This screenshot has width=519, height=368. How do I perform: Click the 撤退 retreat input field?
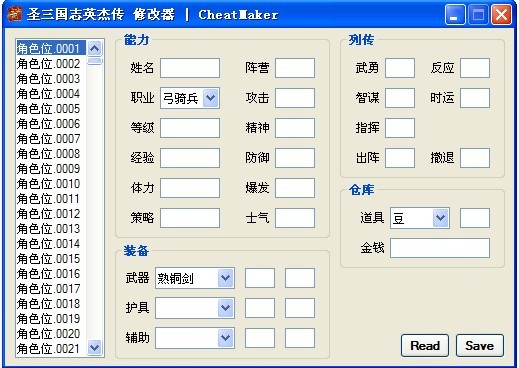click(x=475, y=158)
